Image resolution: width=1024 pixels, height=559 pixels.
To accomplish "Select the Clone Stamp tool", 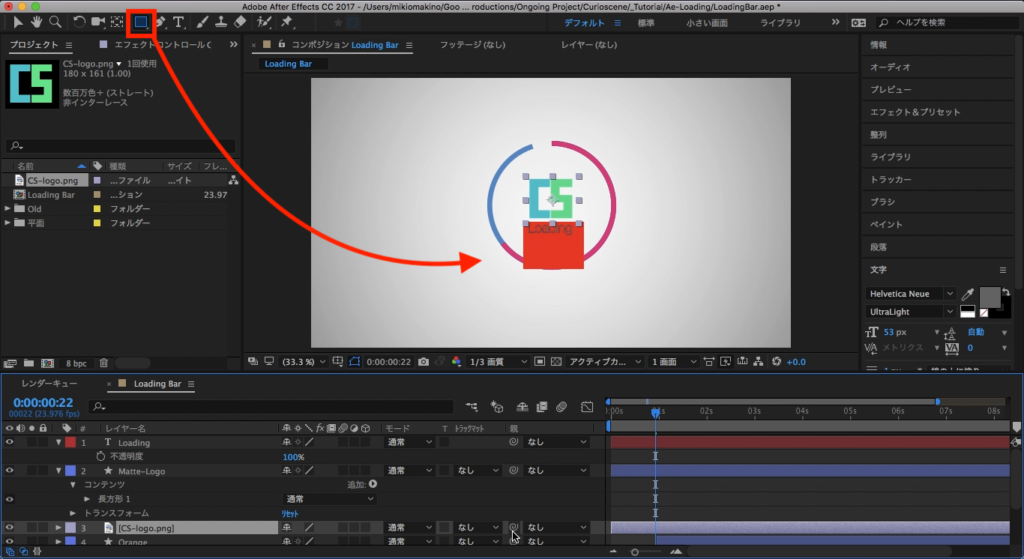I will click(221, 21).
